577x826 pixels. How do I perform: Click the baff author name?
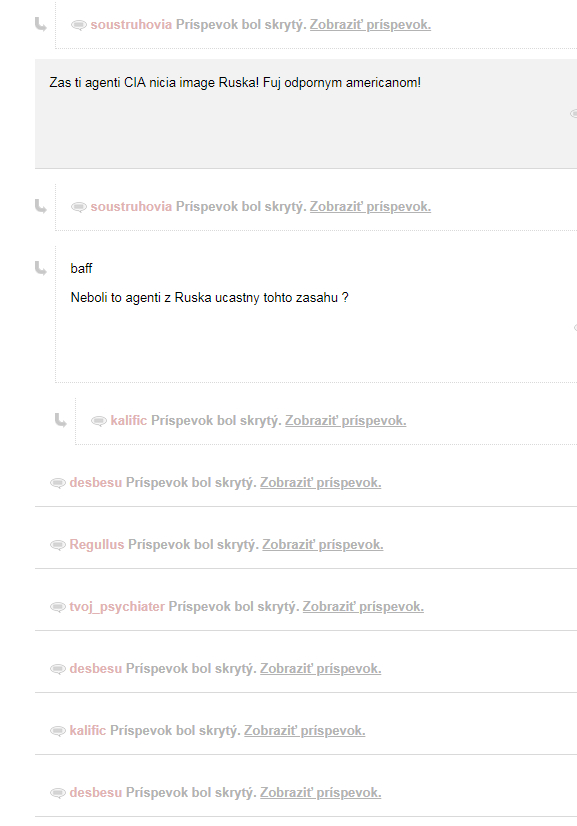81,268
